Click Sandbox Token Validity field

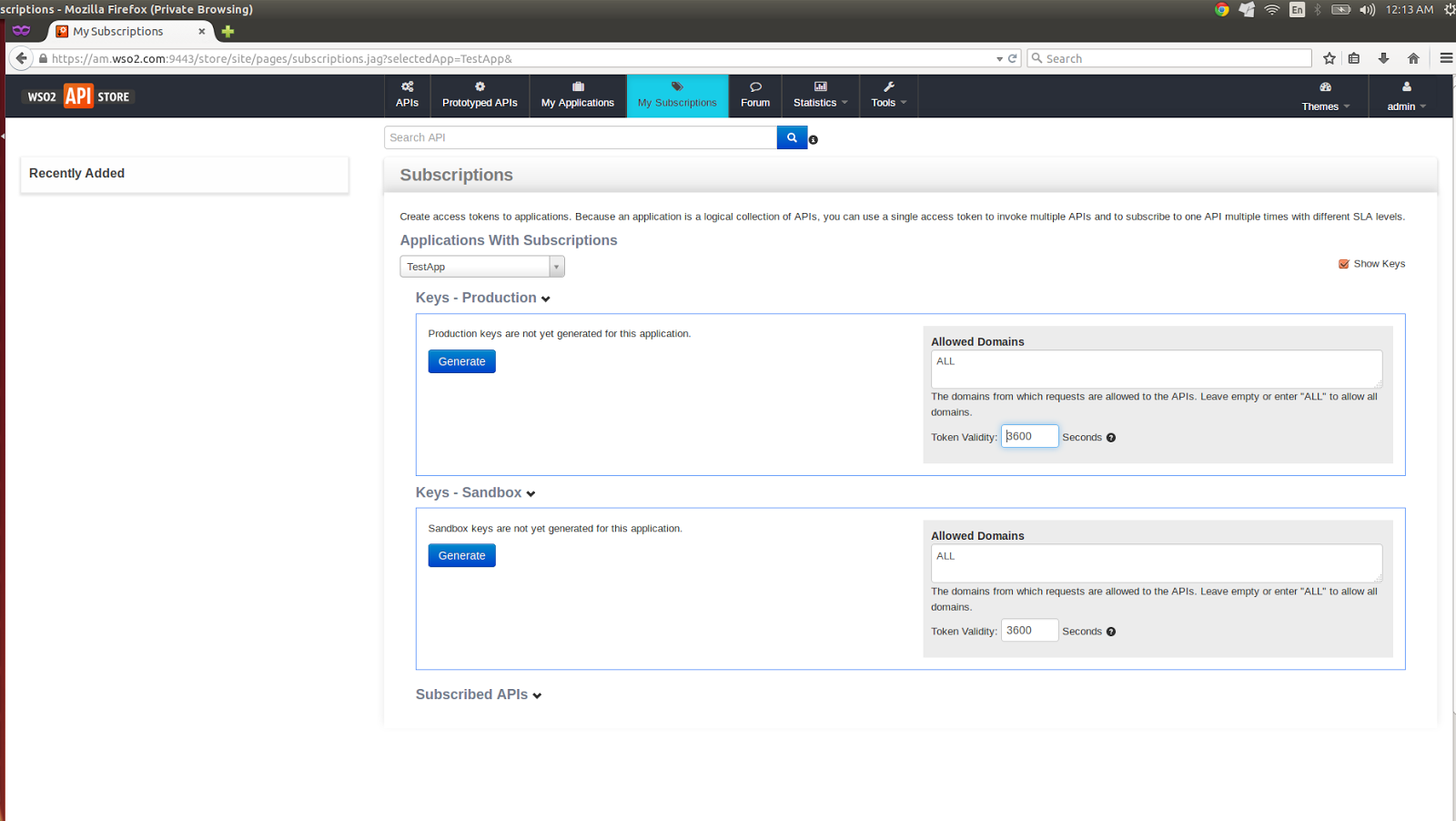pos(1030,630)
